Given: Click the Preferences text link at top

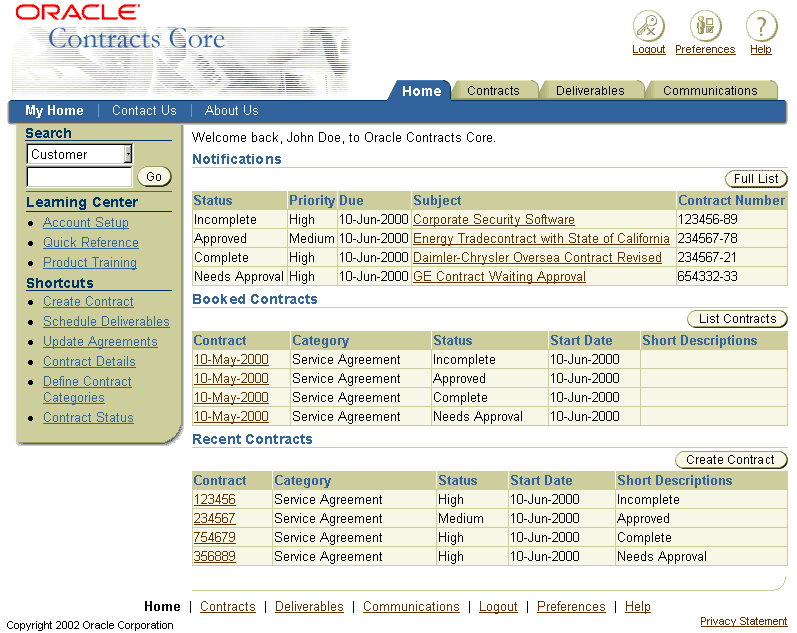Looking at the screenshot, I should coord(705,49).
